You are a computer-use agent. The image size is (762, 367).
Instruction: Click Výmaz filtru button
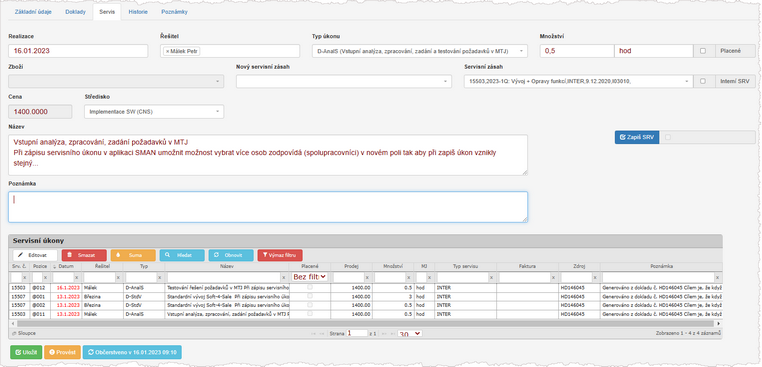coord(280,255)
